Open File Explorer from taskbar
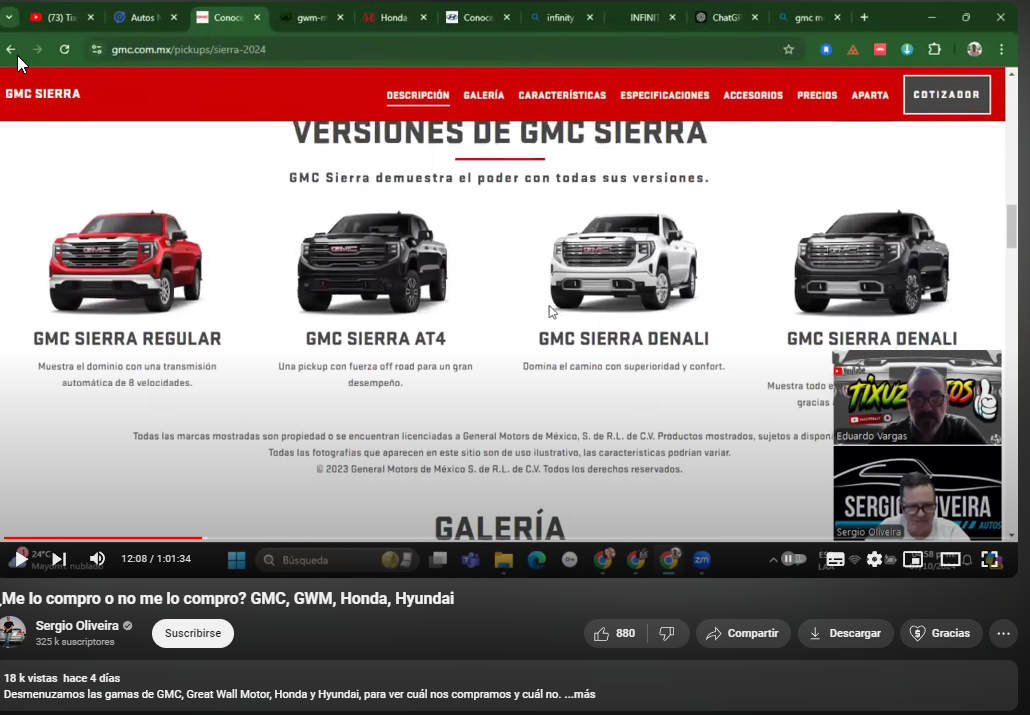Image resolution: width=1030 pixels, height=715 pixels. coord(503,560)
